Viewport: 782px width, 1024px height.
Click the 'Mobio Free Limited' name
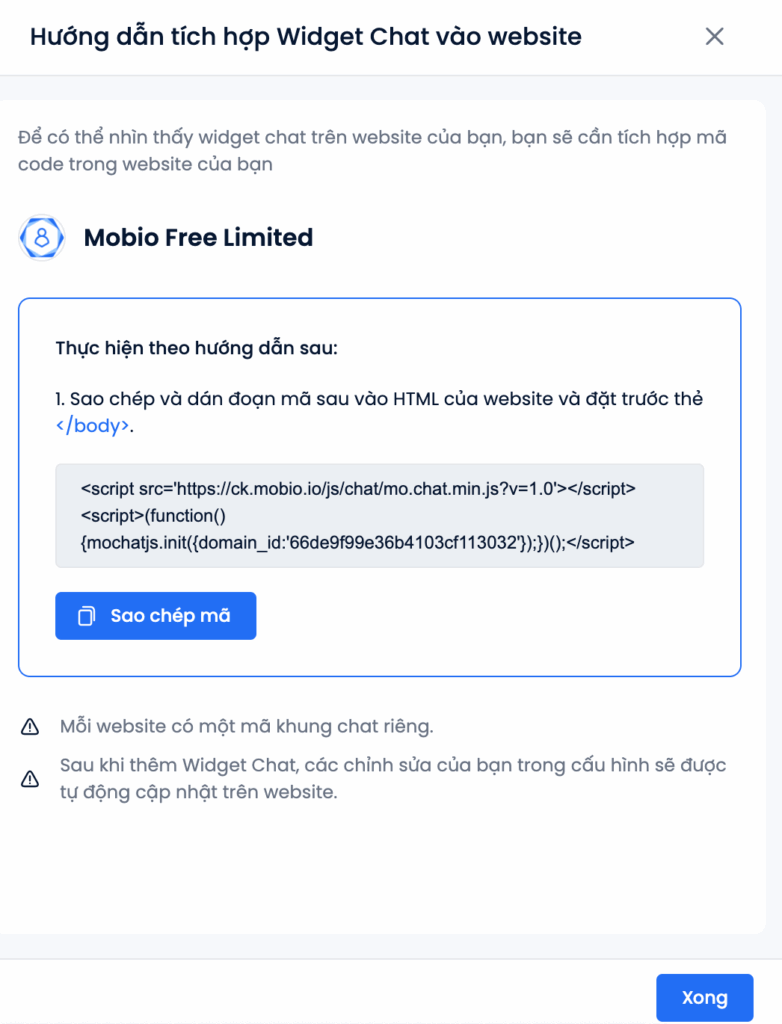coord(199,237)
